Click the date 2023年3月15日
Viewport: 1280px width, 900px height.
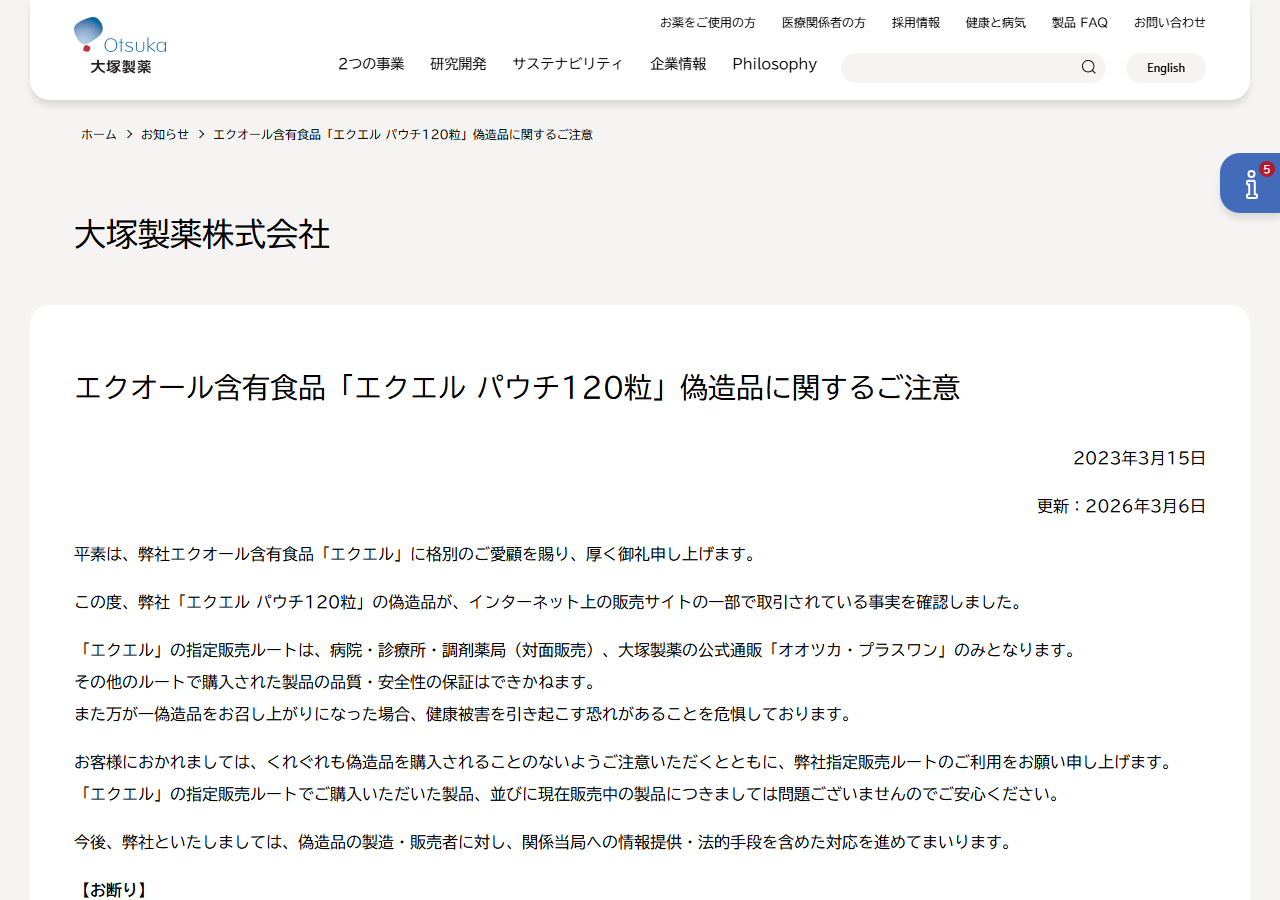coord(1140,458)
